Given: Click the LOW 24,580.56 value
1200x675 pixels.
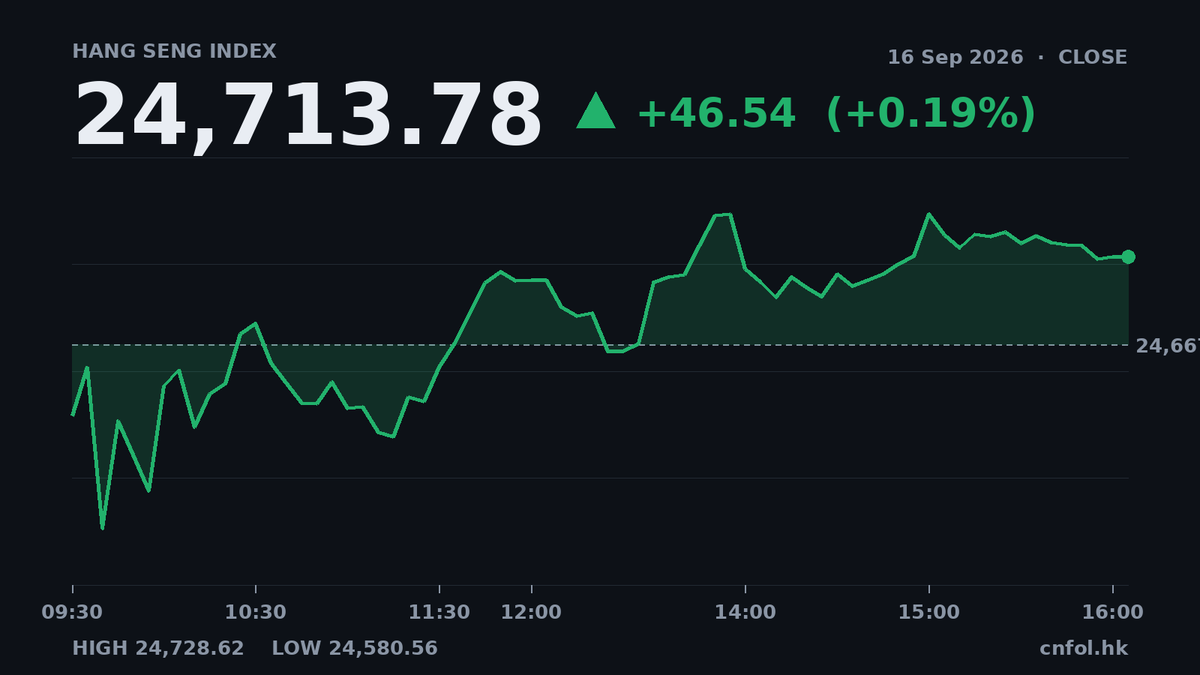Looking at the screenshot, I should tap(355, 648).
